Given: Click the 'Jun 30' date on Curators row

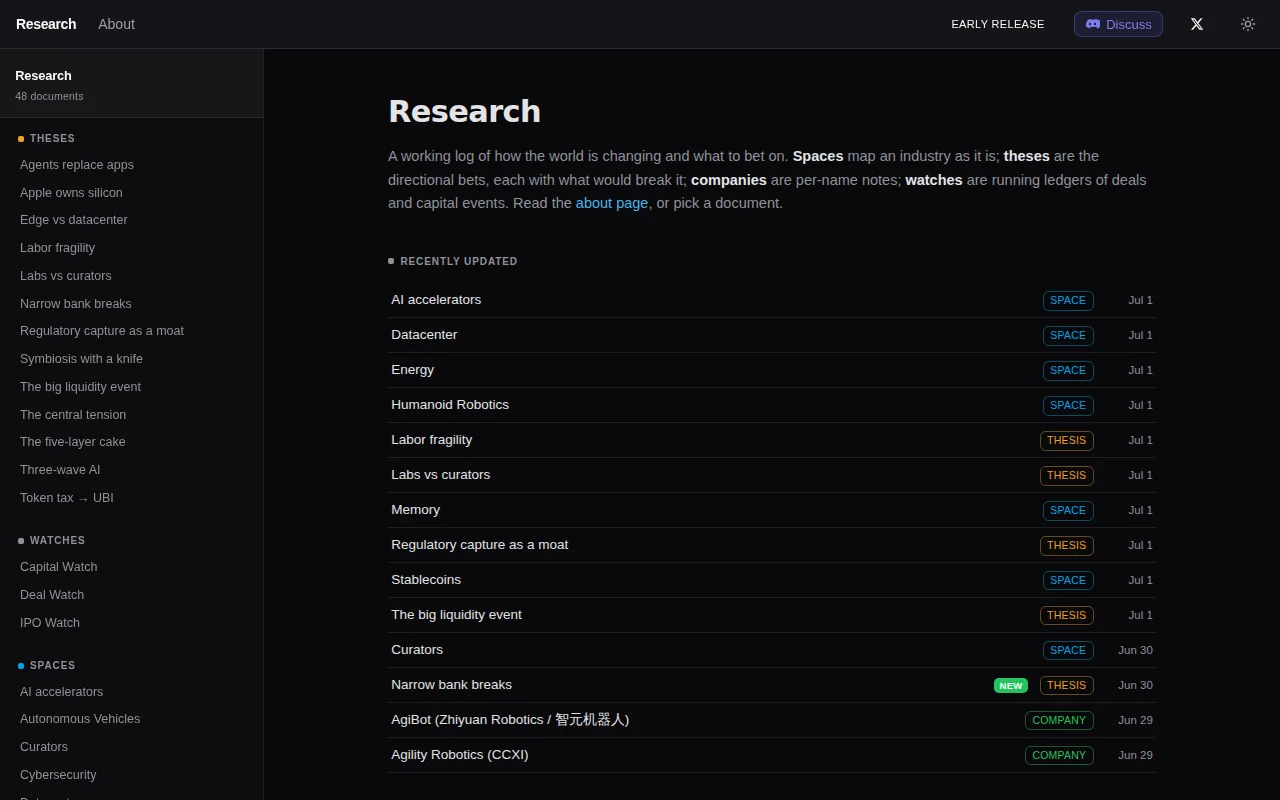Looking at the screenshot, I should (x=1135, y=650).
